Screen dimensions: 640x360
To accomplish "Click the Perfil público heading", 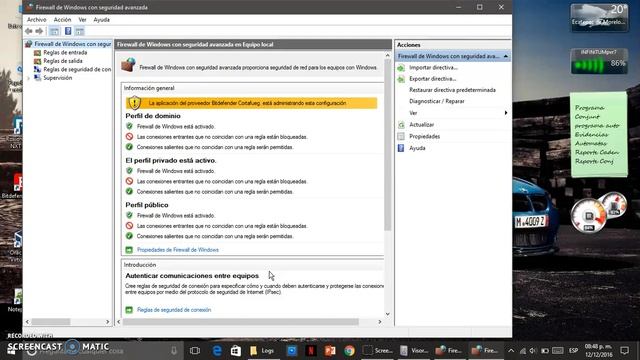I will tap(147, 205).
